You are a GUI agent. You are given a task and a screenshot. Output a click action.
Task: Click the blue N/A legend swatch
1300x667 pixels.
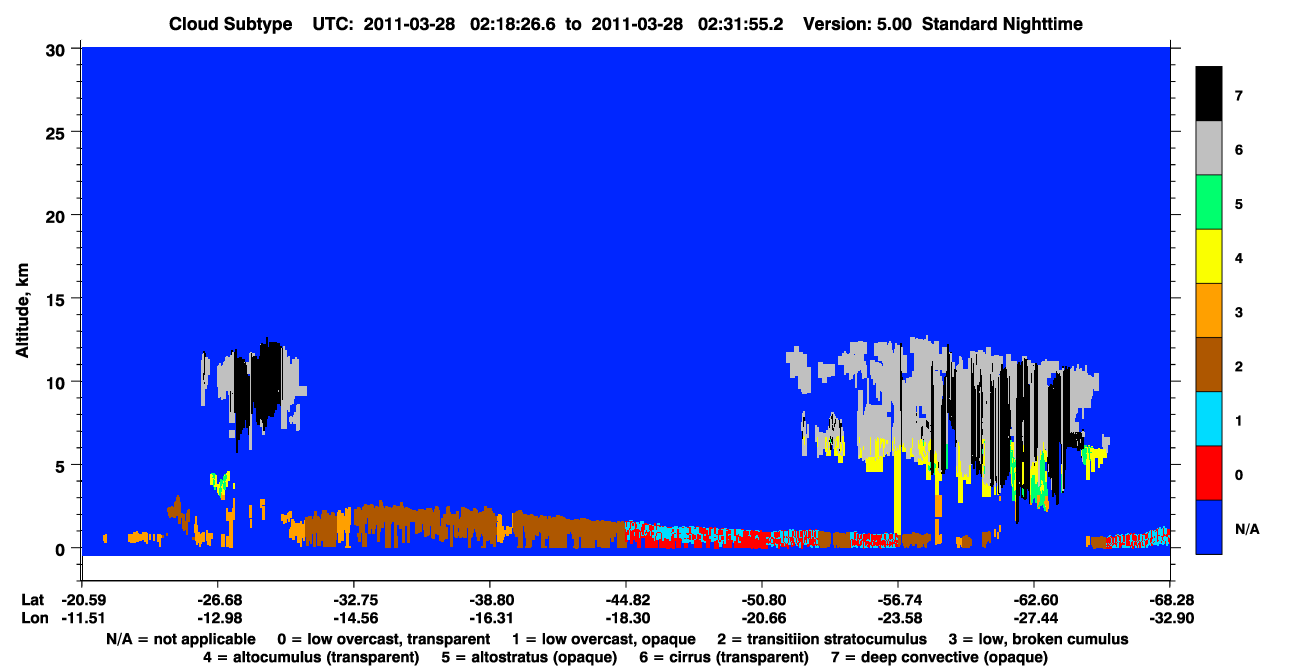(1209, 527)
